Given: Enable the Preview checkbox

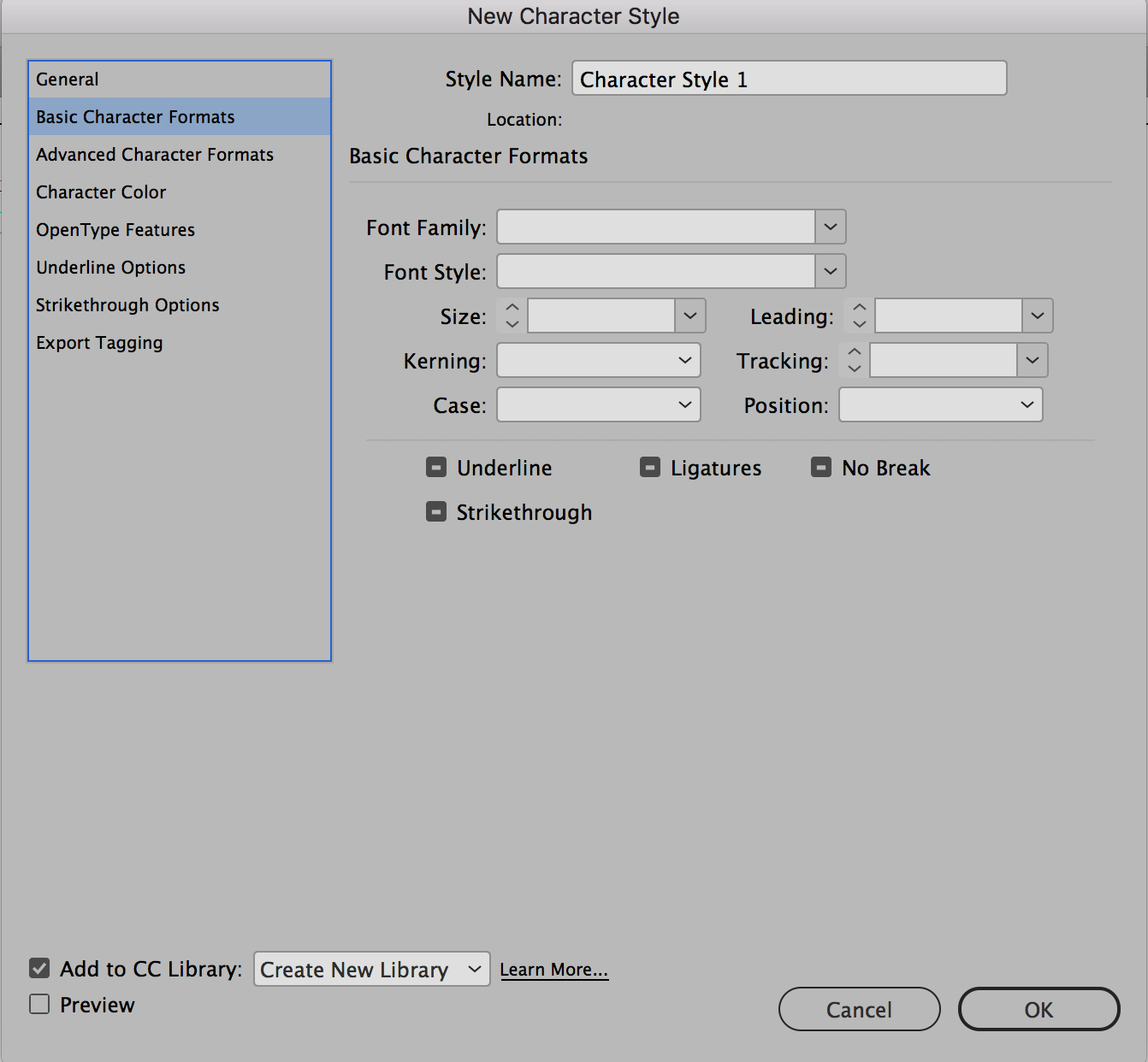Looking at the screenshot, I should click(x=39, y=1004).
